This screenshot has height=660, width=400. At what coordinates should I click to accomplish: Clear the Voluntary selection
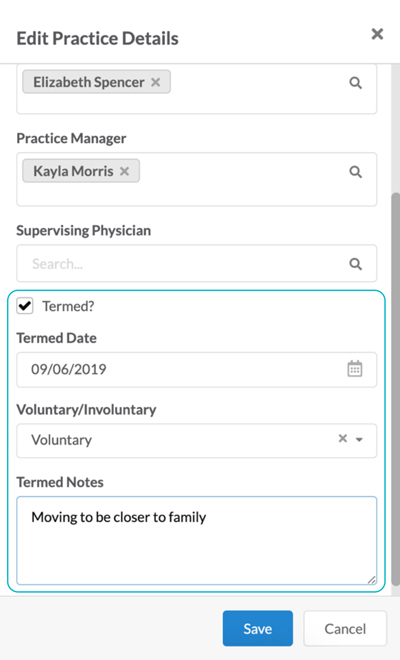[343, 439]
